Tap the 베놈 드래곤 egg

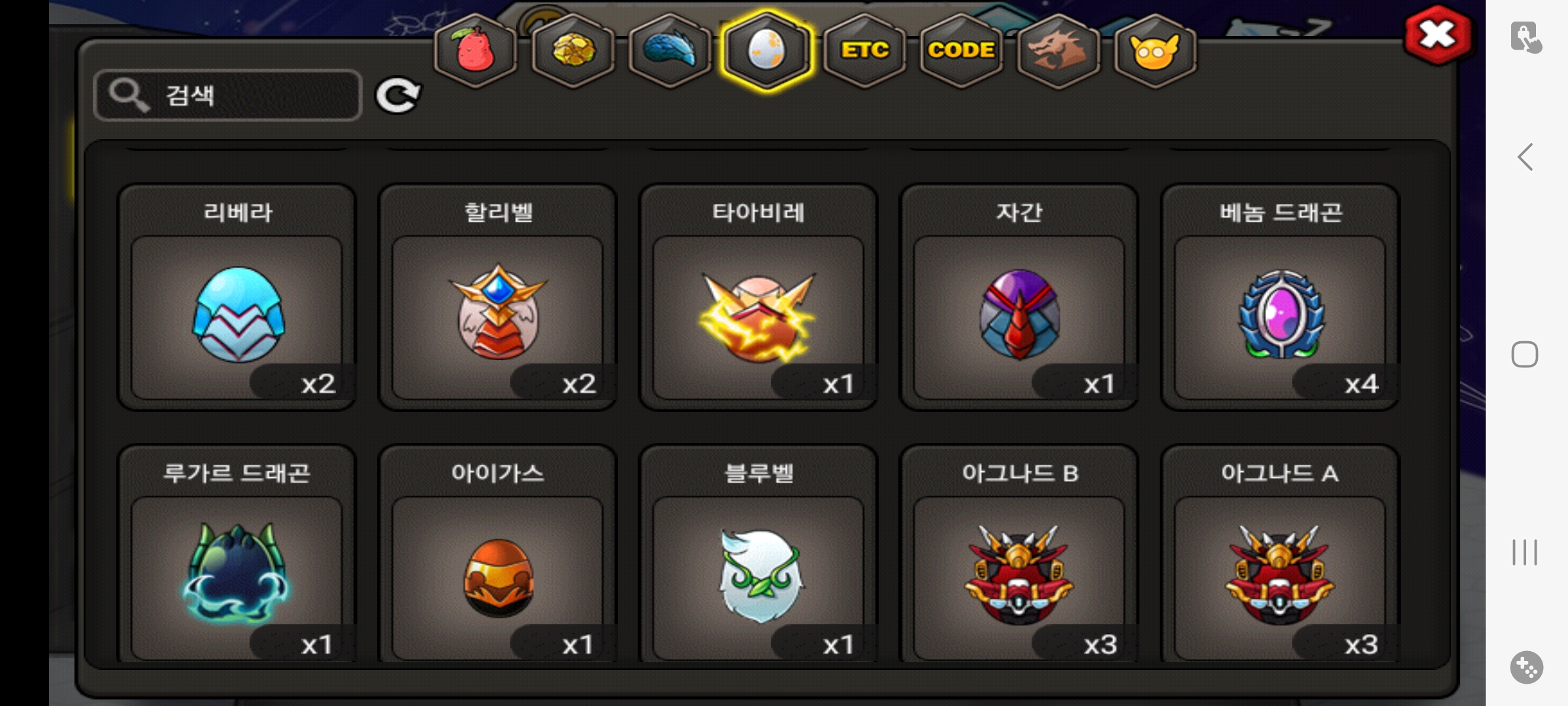click(x=1280, y=297)
